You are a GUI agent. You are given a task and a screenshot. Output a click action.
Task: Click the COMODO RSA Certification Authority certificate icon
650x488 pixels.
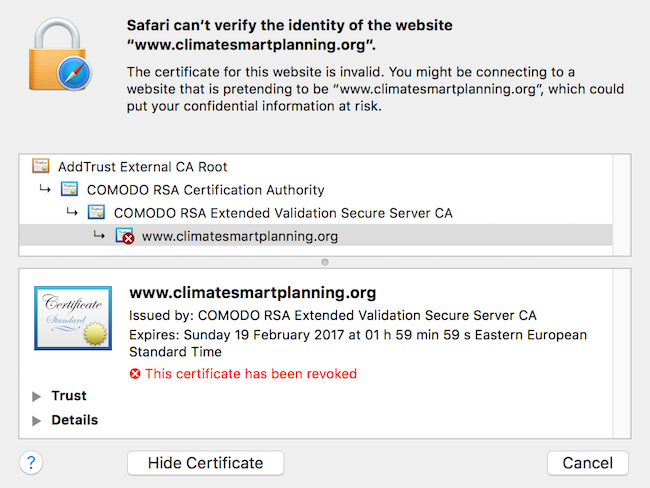point(70,190)
